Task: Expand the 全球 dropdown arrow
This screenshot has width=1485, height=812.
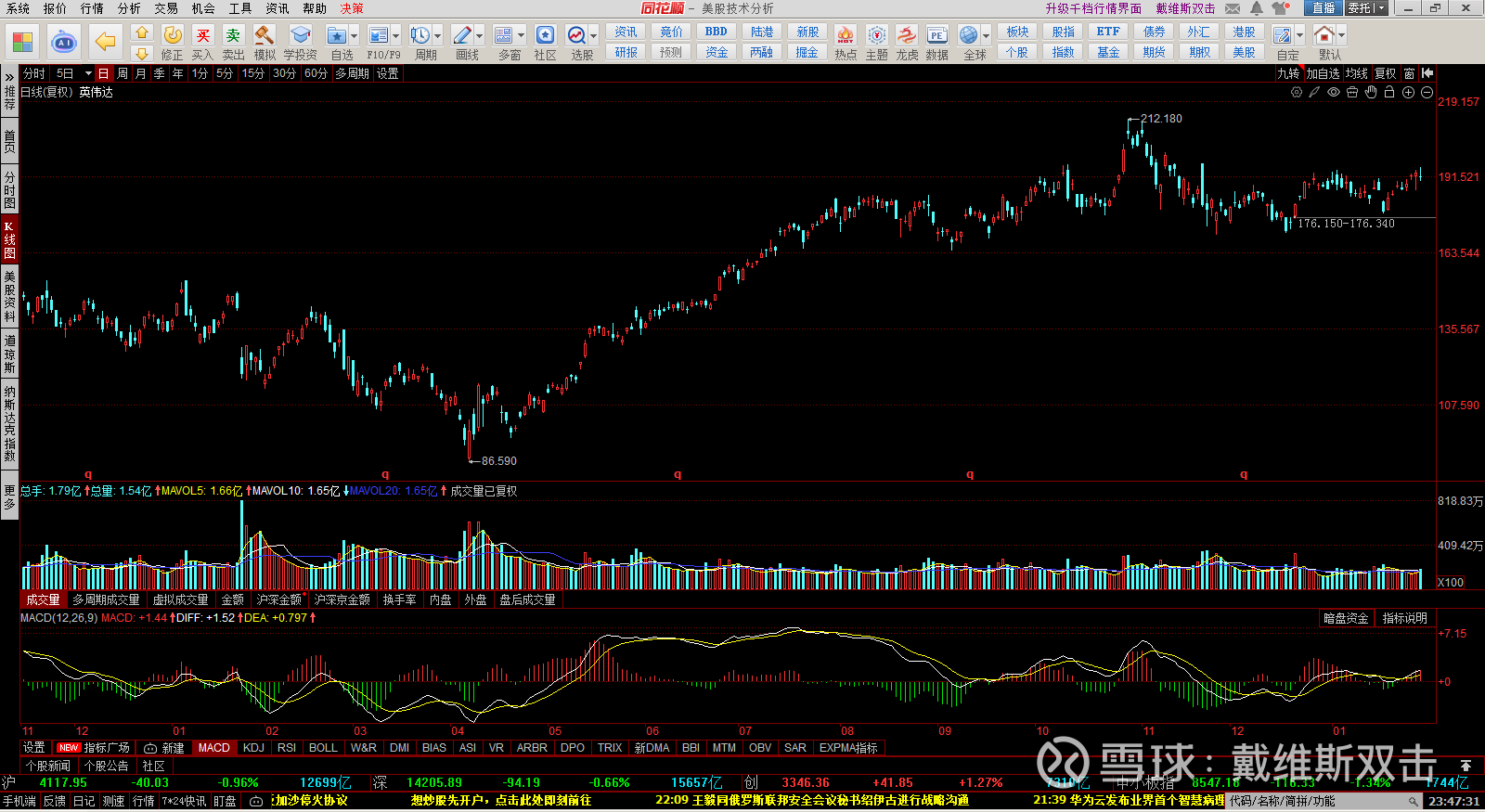Action: (x=986, y=36)
